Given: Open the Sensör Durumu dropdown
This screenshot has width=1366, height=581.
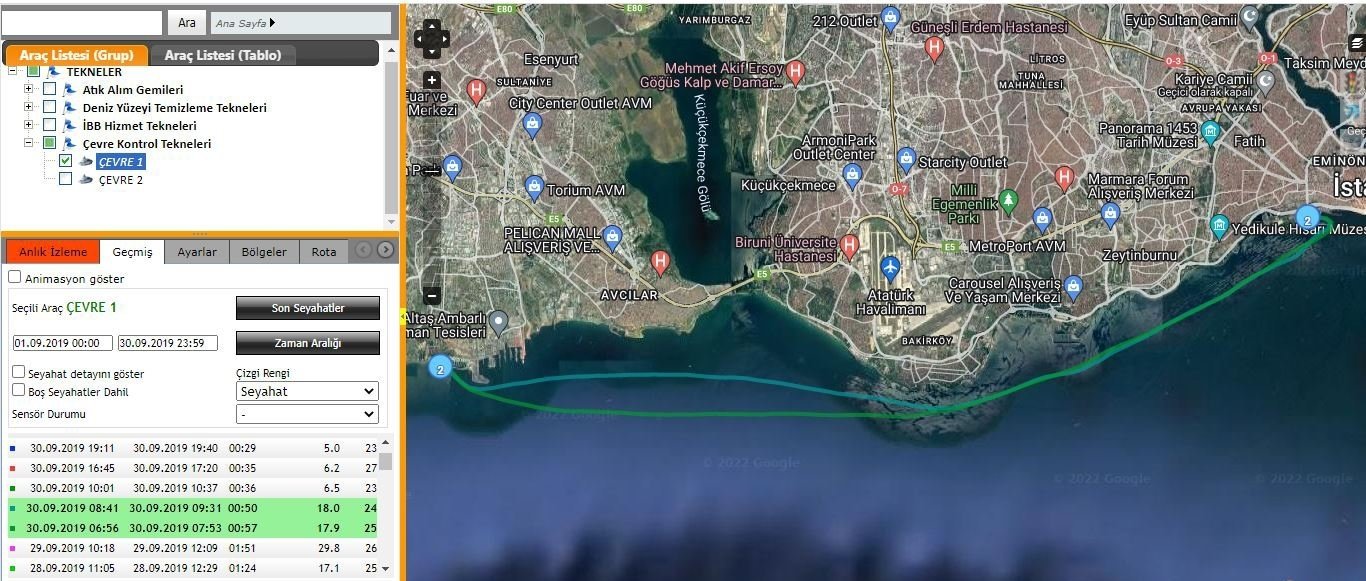Looking at the screenshot, I should (307, 414).
